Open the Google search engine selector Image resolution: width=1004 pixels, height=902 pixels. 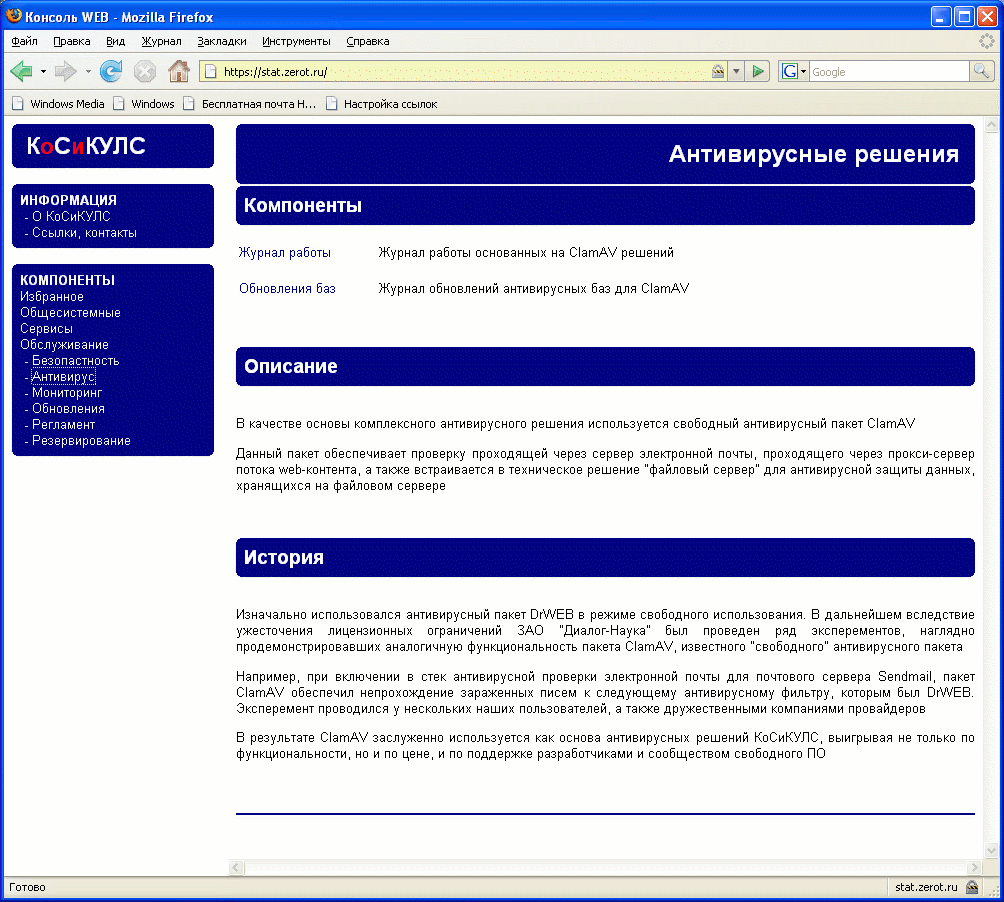click(793, 72)
